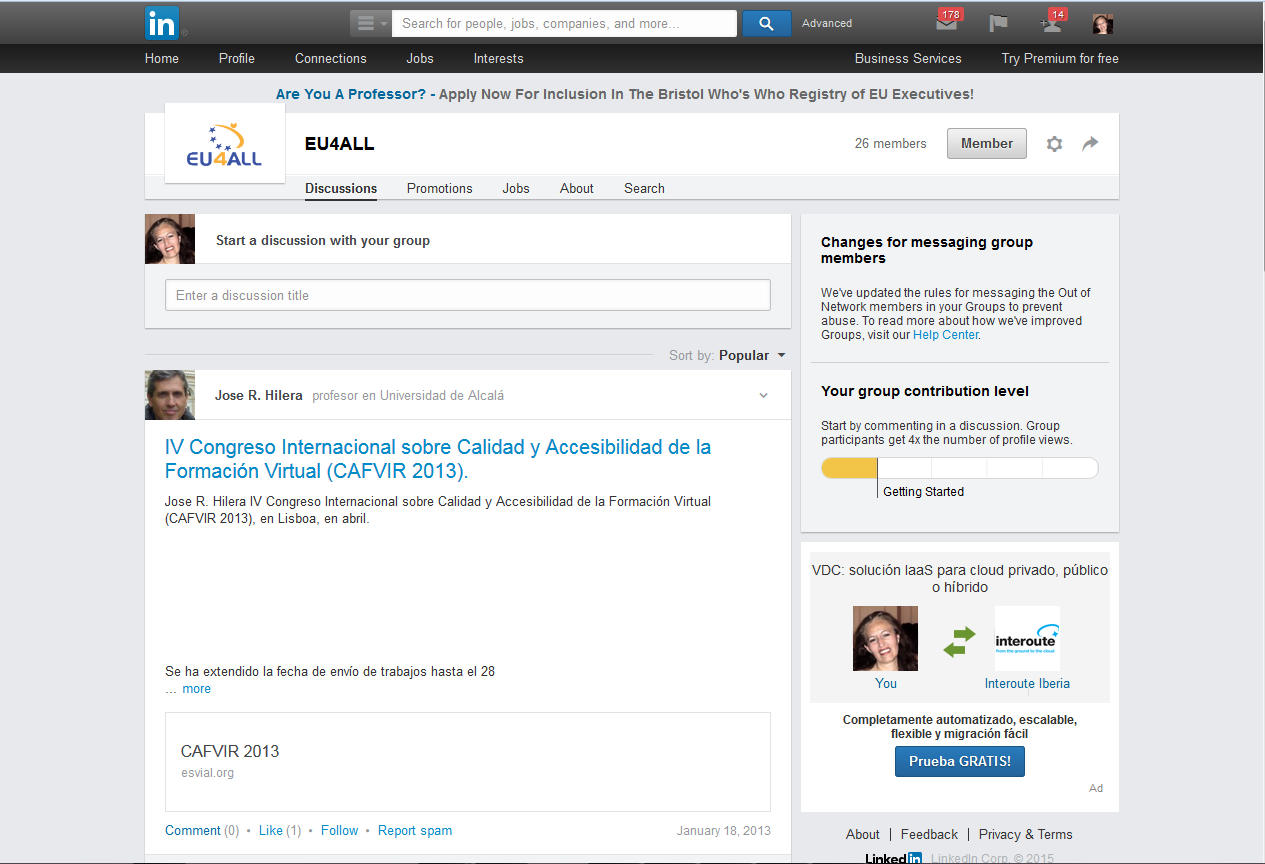The image size is (1265, 864).
Task: Click the Getting Started level label
Action: pos(923,492)
